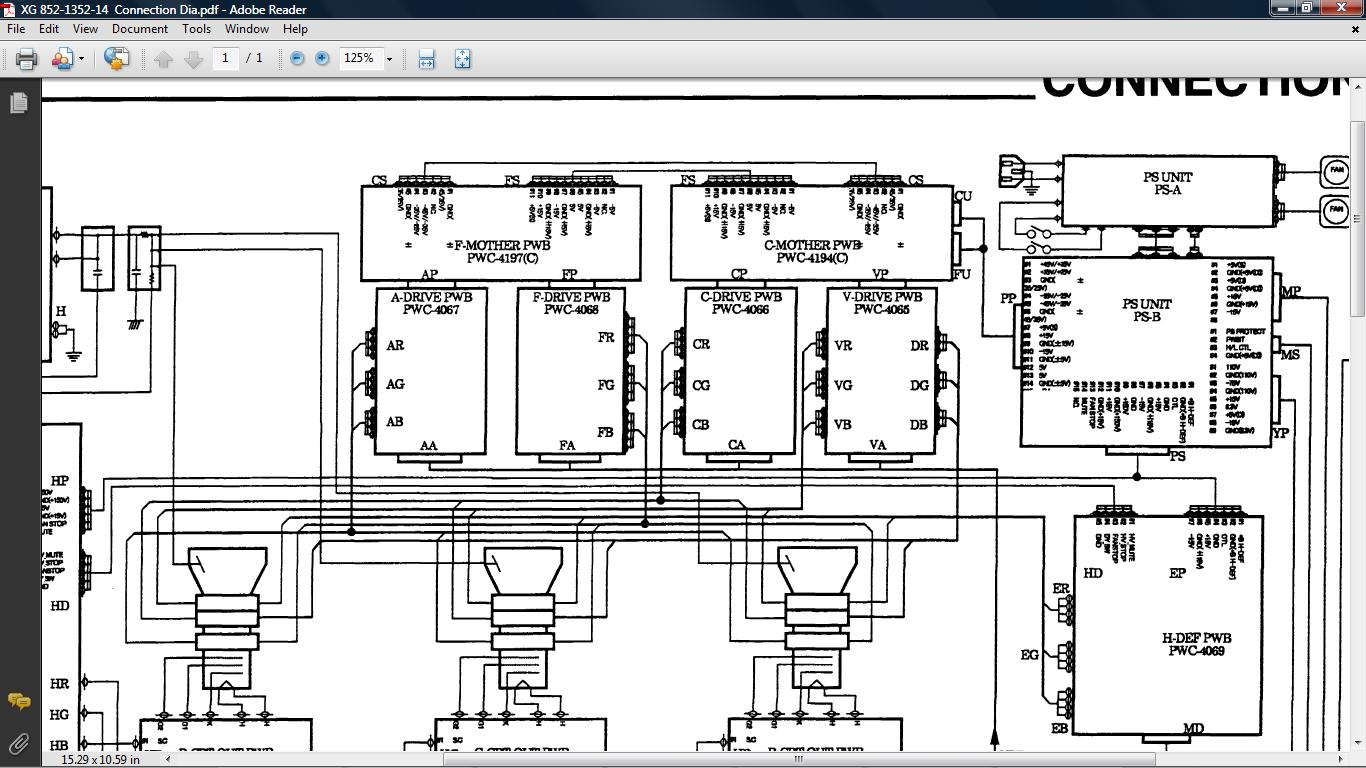Open the convert to PDF dropdown arrow
Screen dimensions: 1366x768
pyautogui.click(x=81, y=59)
